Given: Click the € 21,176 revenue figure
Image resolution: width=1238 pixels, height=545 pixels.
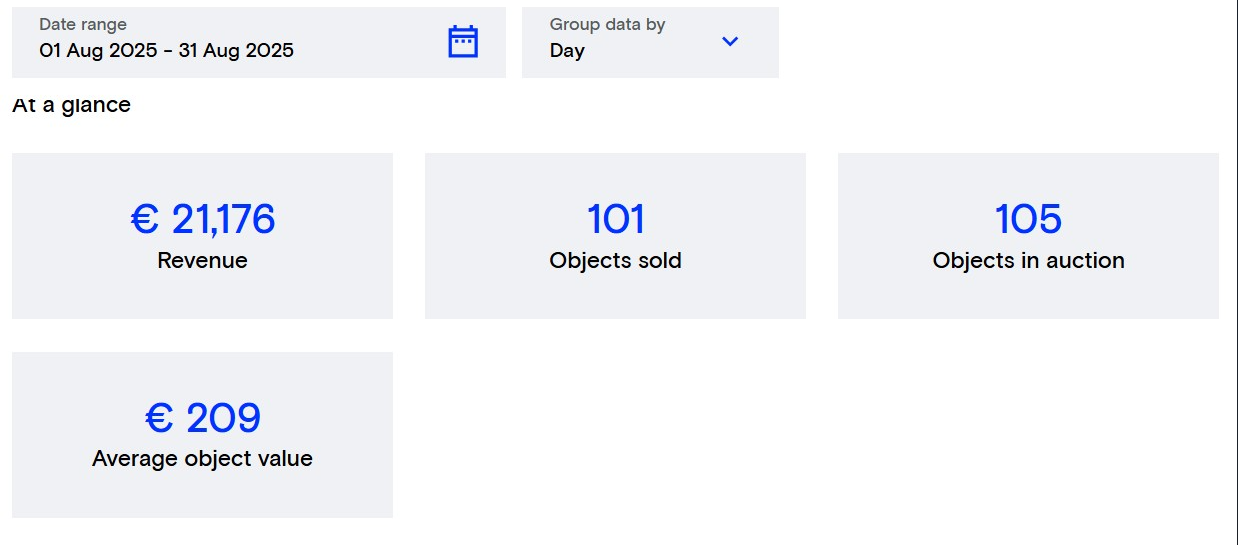Looking at the screenshot, I should 202,219.
